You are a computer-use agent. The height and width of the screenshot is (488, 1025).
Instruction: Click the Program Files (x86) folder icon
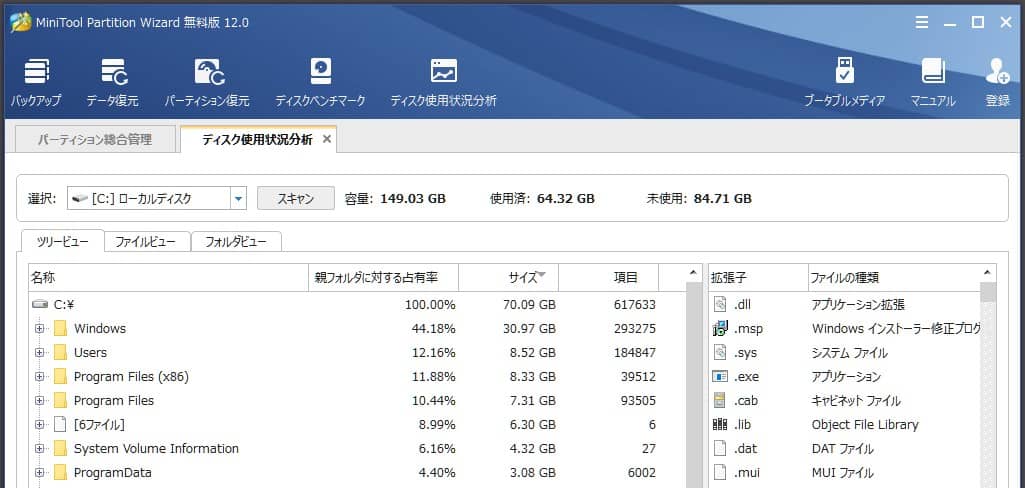tap(61, 376)
